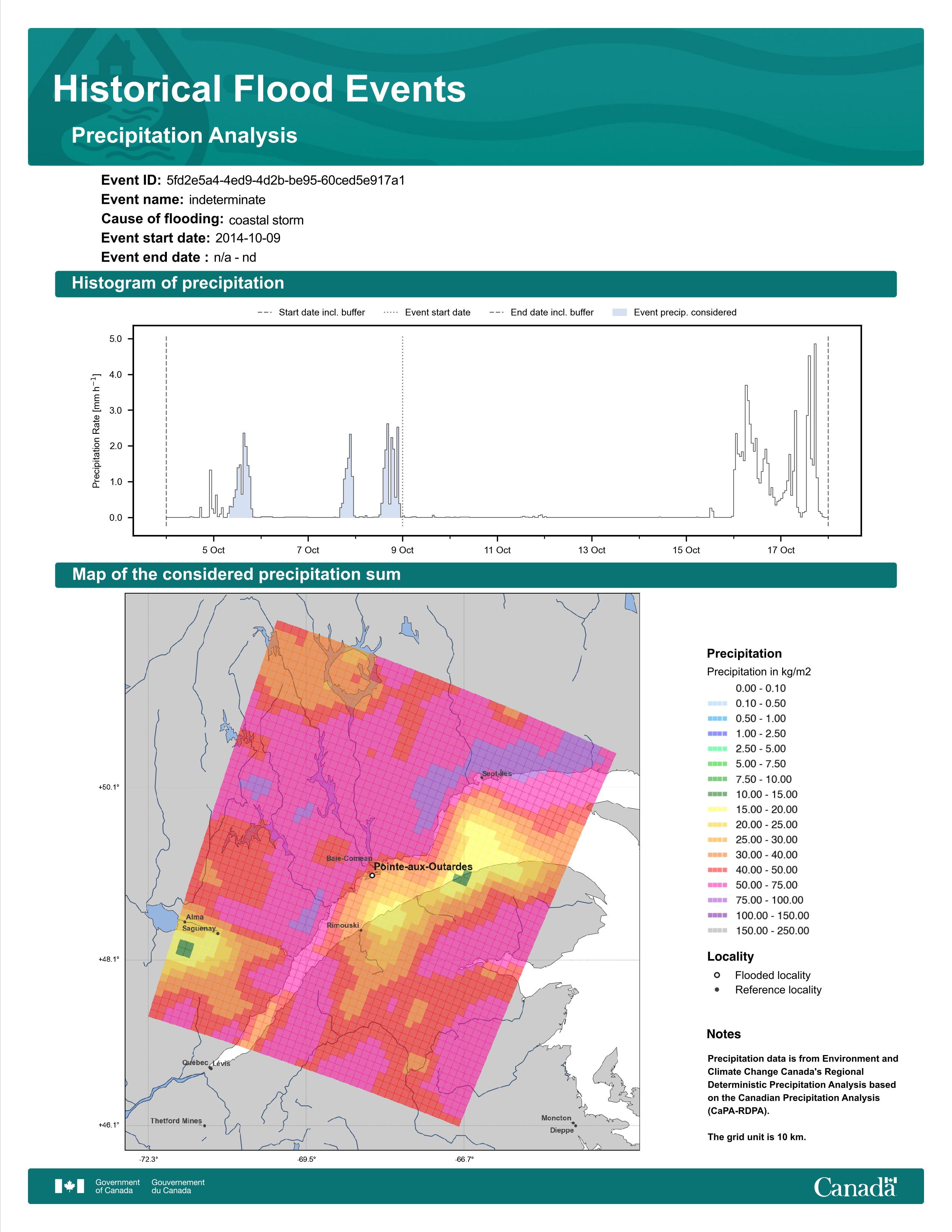Image resolution: width=952 pixels, height=1232 pixels.
Task: Click the event end date n/a - nd
Action: [x=234, y=258]
